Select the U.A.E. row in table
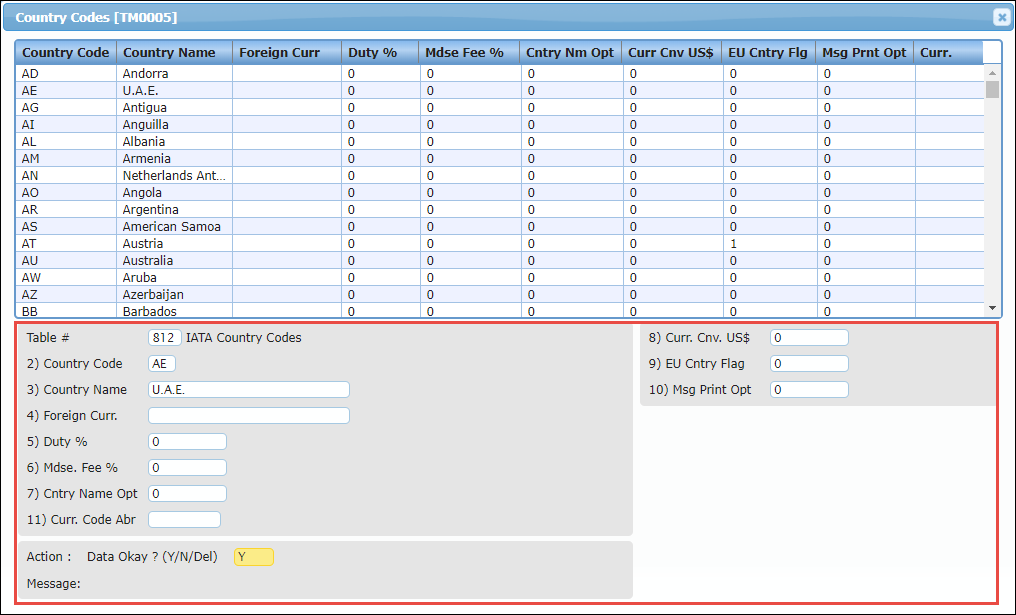This screenshot has height=615, width=1016. [499, 91]
